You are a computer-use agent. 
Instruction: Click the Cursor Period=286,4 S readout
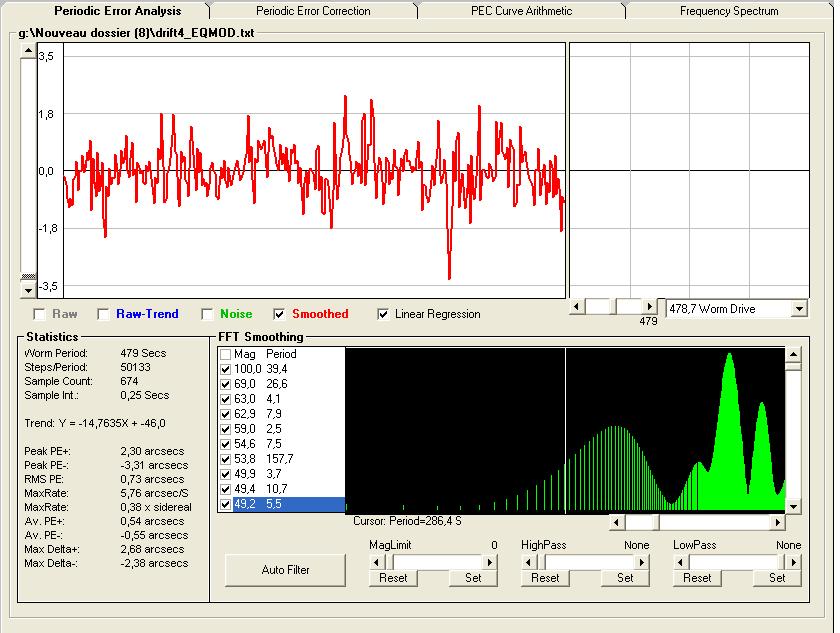[x=407, y=521]
